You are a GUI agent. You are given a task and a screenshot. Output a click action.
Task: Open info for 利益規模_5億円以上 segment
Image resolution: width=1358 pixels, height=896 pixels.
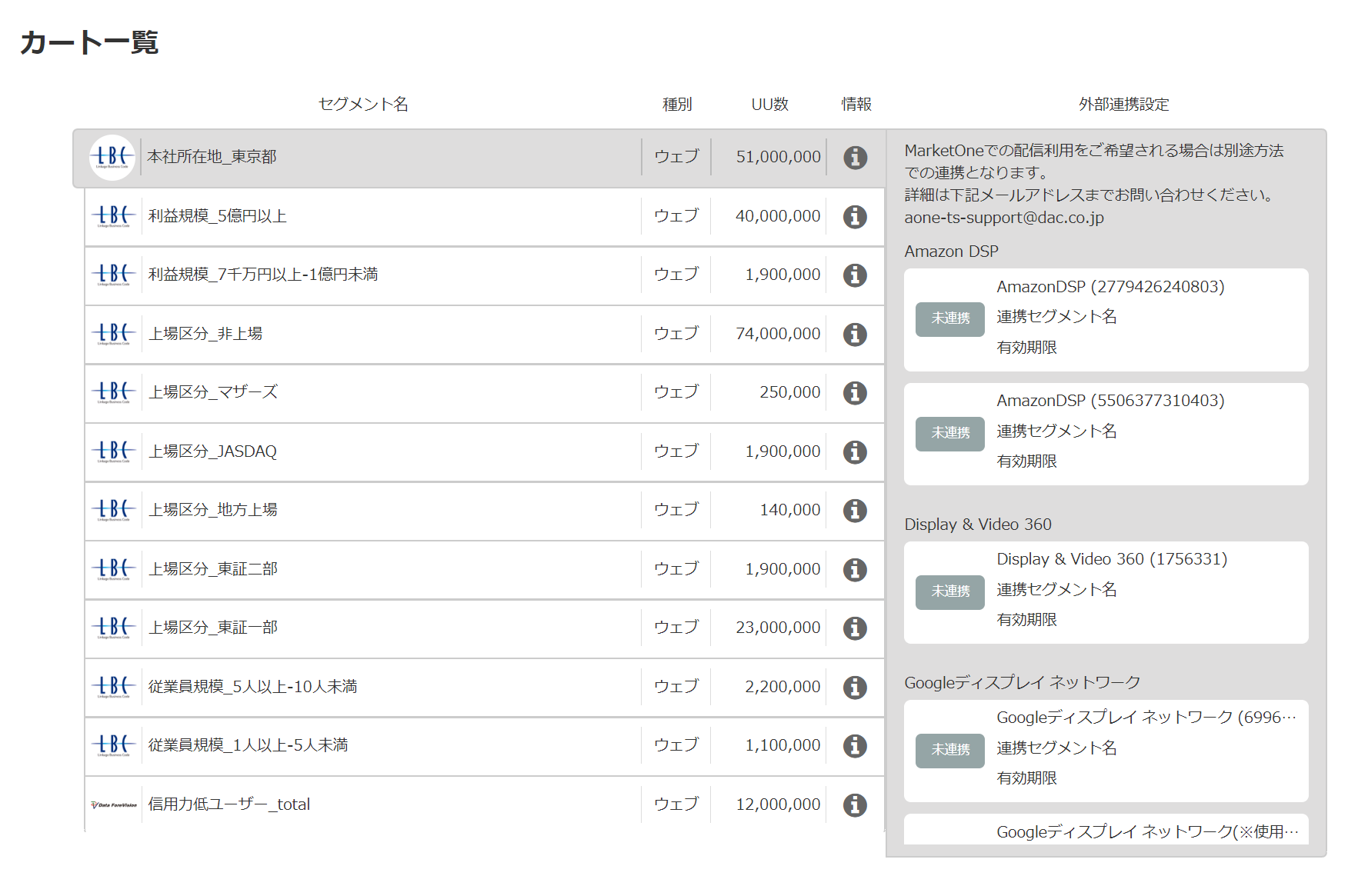(854, 216)
